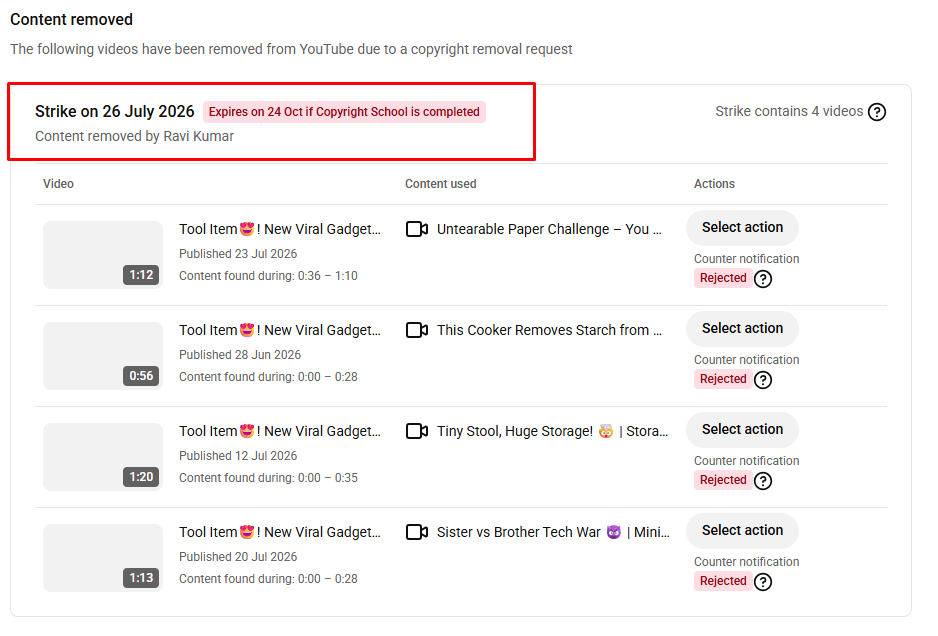
Task: Open thumbnail of video with 0:56 duration
Action: click(x=103, y=356)
